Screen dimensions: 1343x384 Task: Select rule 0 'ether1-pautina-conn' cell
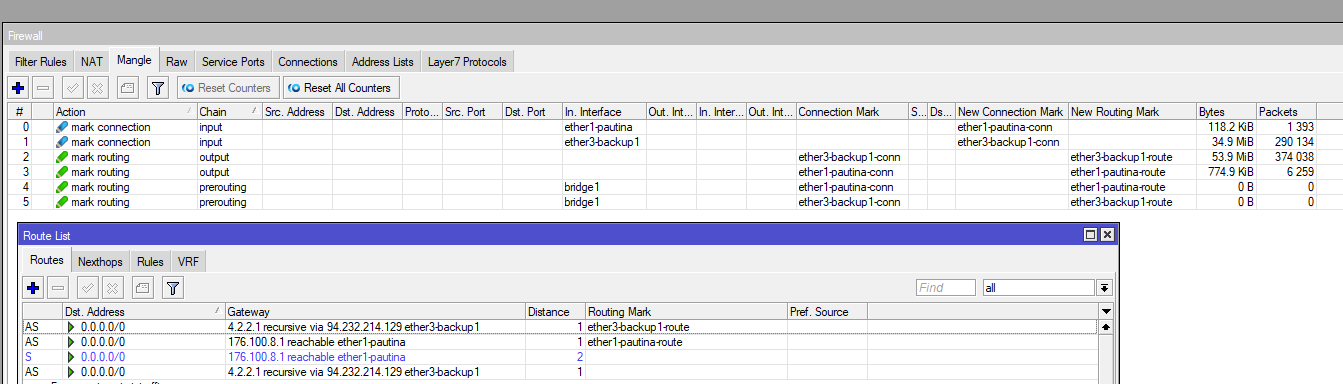[x=1012, y=127]
